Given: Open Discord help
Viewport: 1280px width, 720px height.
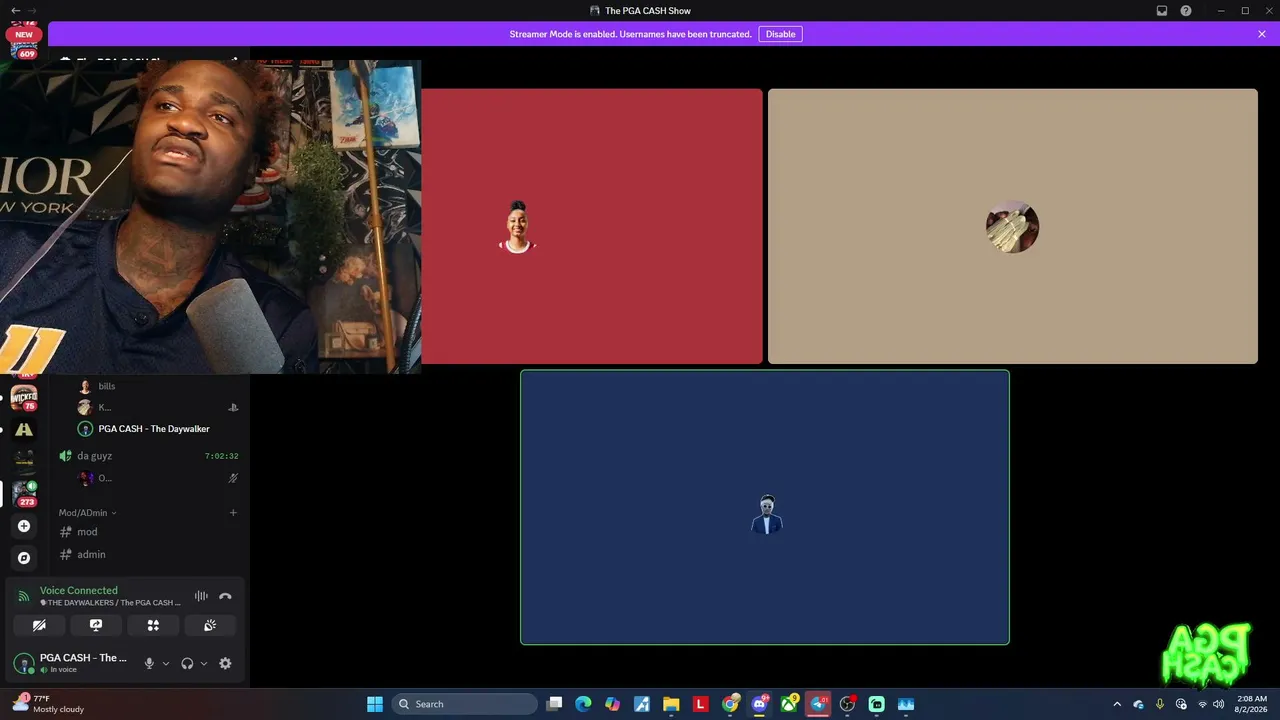Looking at the screenshot, I should point(1186,11).
